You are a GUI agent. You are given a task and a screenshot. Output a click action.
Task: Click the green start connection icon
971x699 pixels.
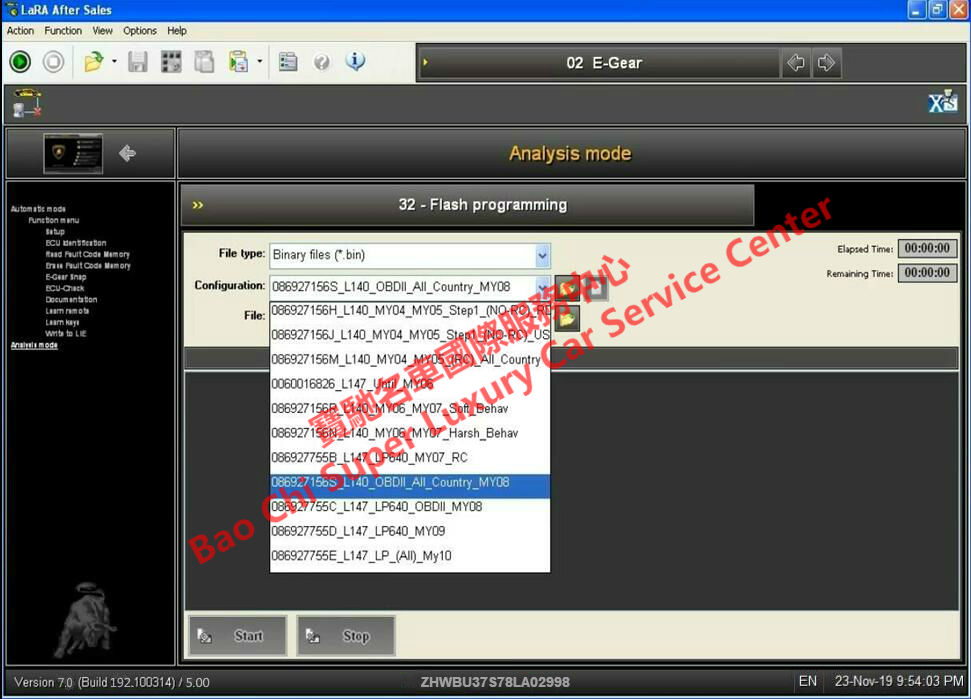20,62
